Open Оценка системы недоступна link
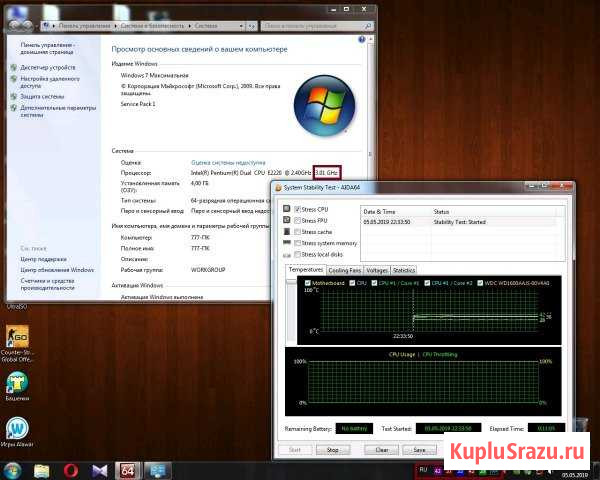 click(228, 163)
